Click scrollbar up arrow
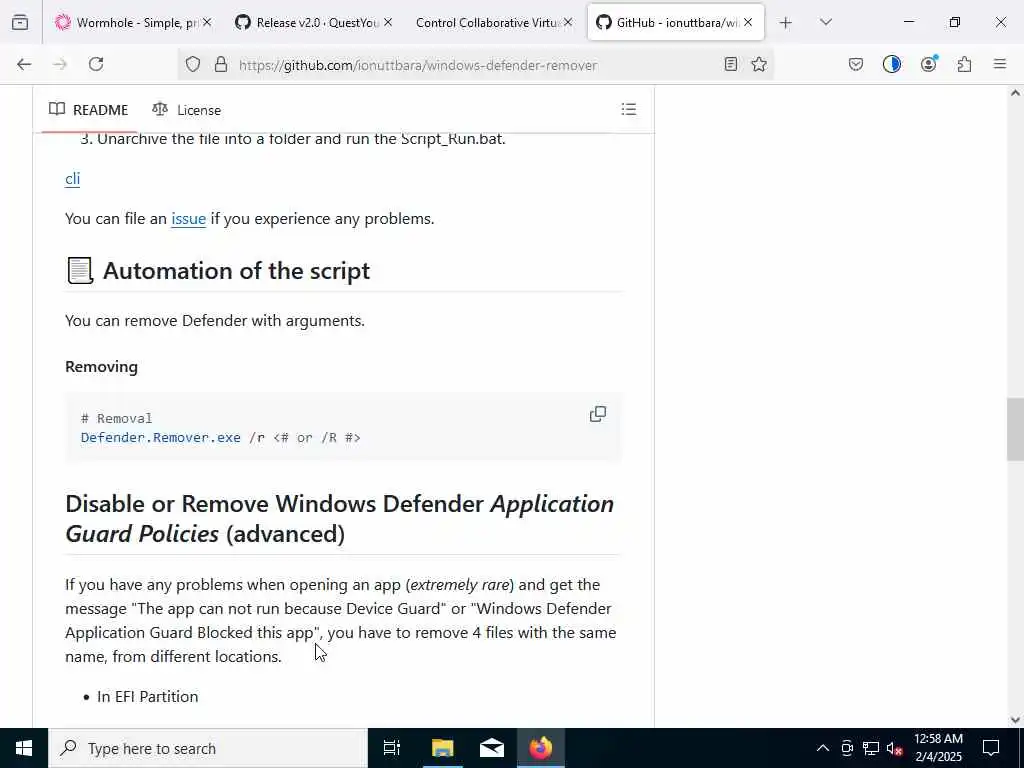The height and width of the screenshot is (768, 1024). coord(1015,93)
